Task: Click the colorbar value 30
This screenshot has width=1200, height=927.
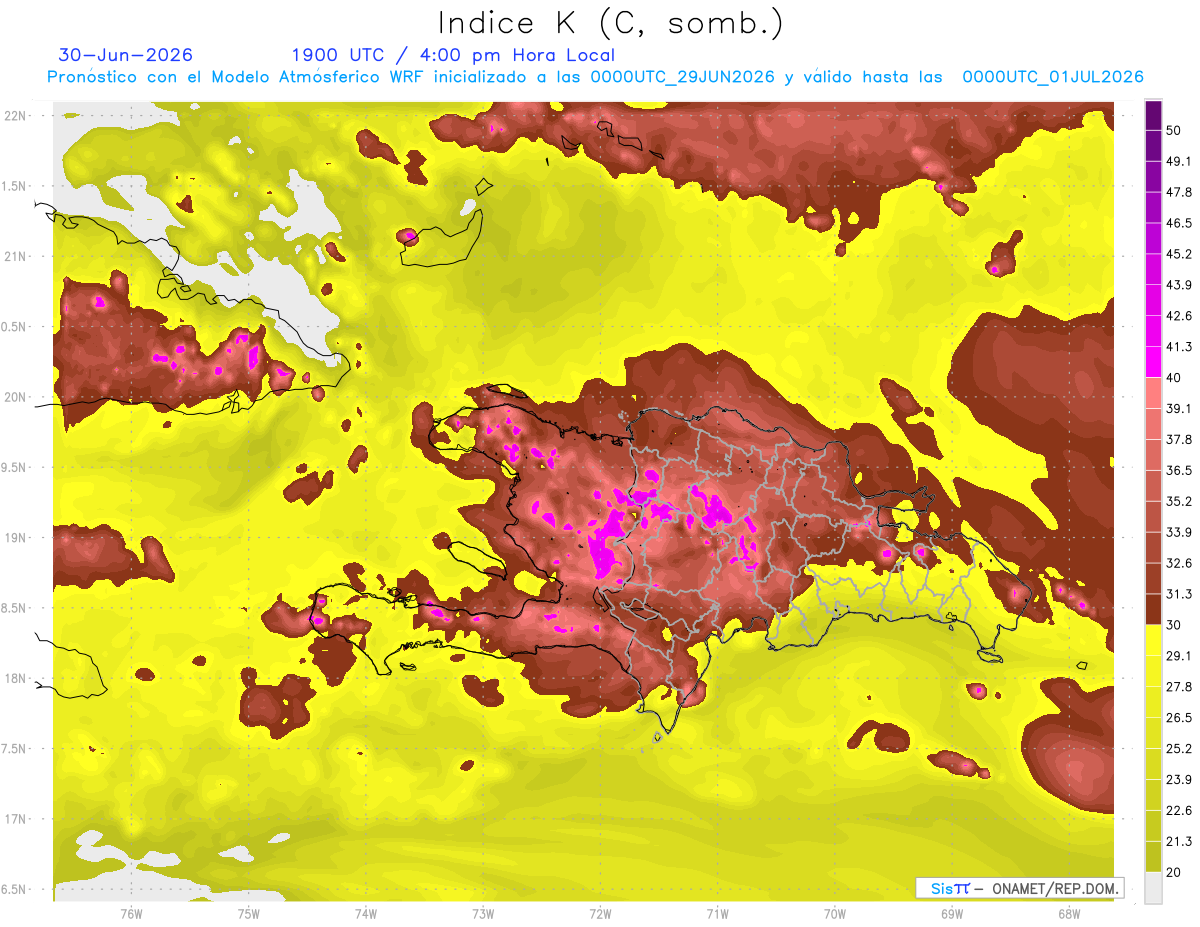Action: [x=1176, y=624]
